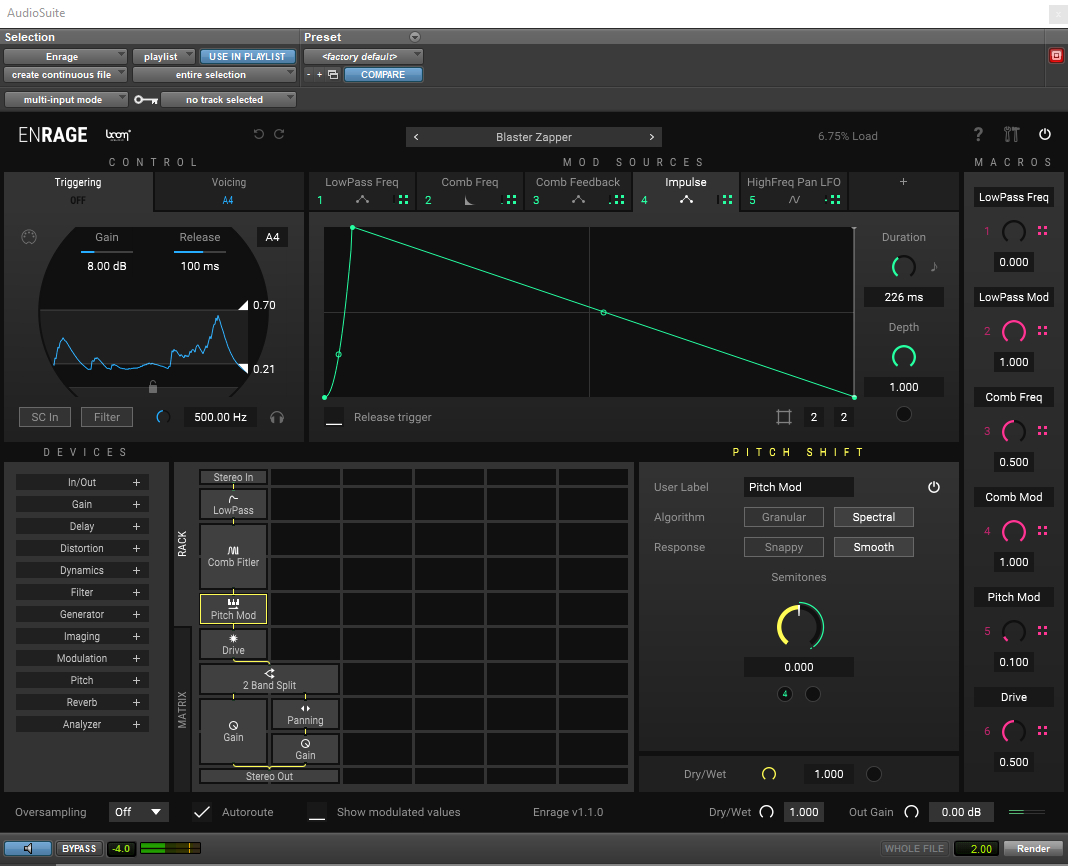The width and height of the screenshot is (1068, 866).
Task: Toggle Pitch Mod device power button
Action: (933, 487)
